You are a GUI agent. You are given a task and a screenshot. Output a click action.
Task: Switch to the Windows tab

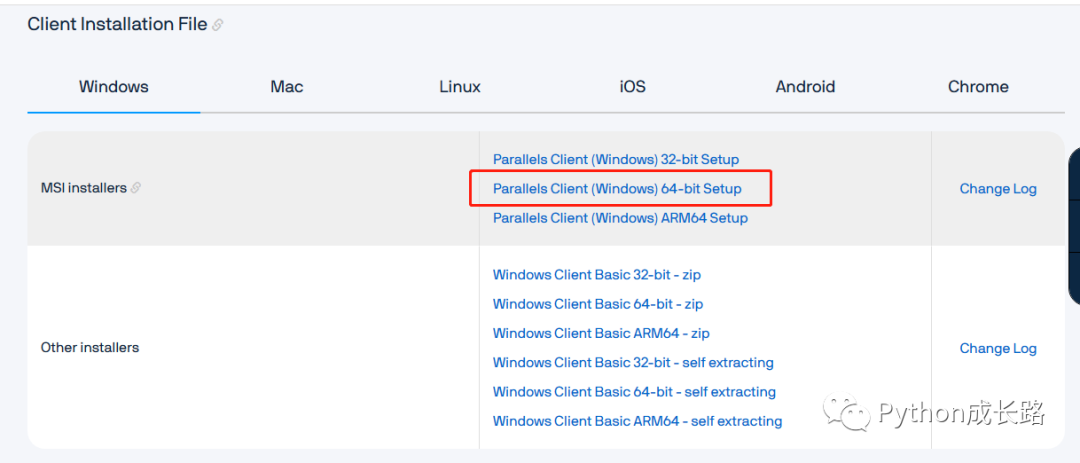[113, 87]
